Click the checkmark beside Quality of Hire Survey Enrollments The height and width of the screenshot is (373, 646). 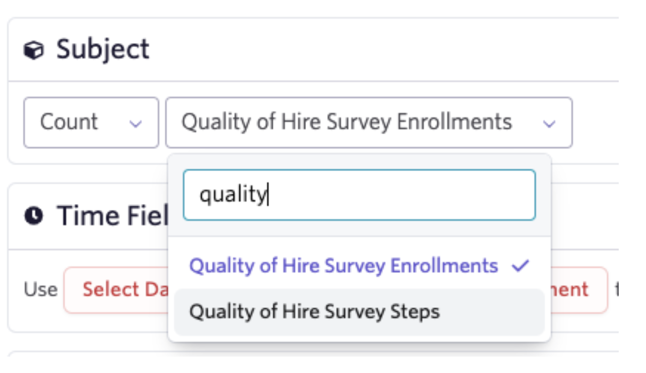point(520,266)
